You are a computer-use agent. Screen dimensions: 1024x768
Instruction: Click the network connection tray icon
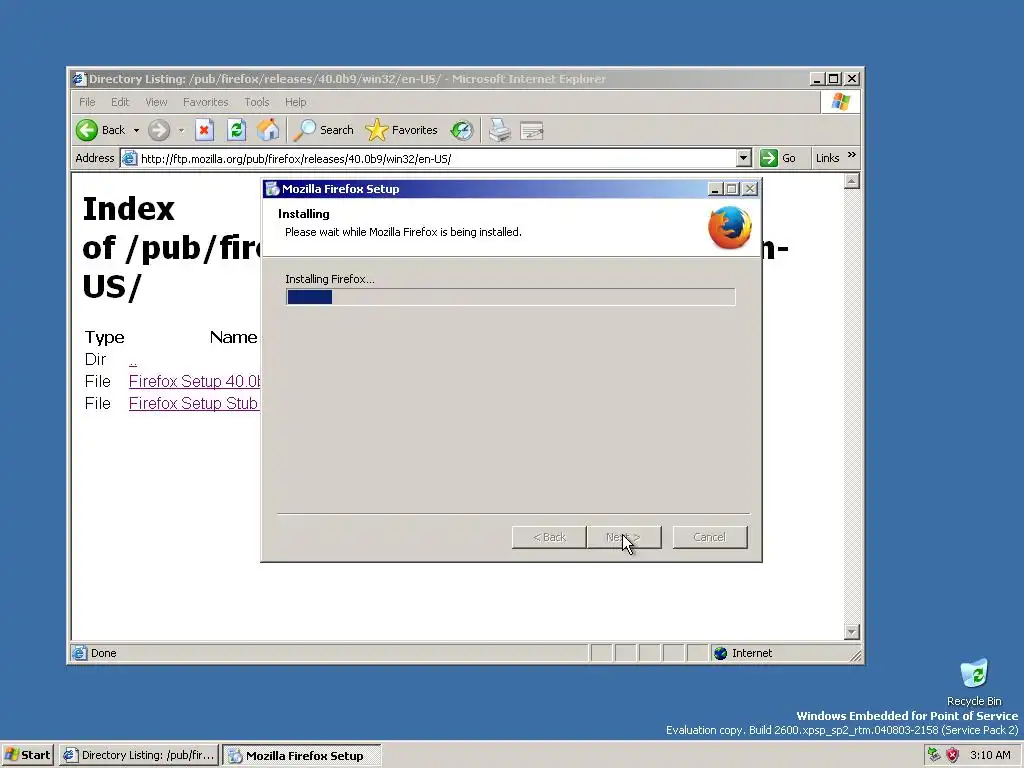[934, 755]
